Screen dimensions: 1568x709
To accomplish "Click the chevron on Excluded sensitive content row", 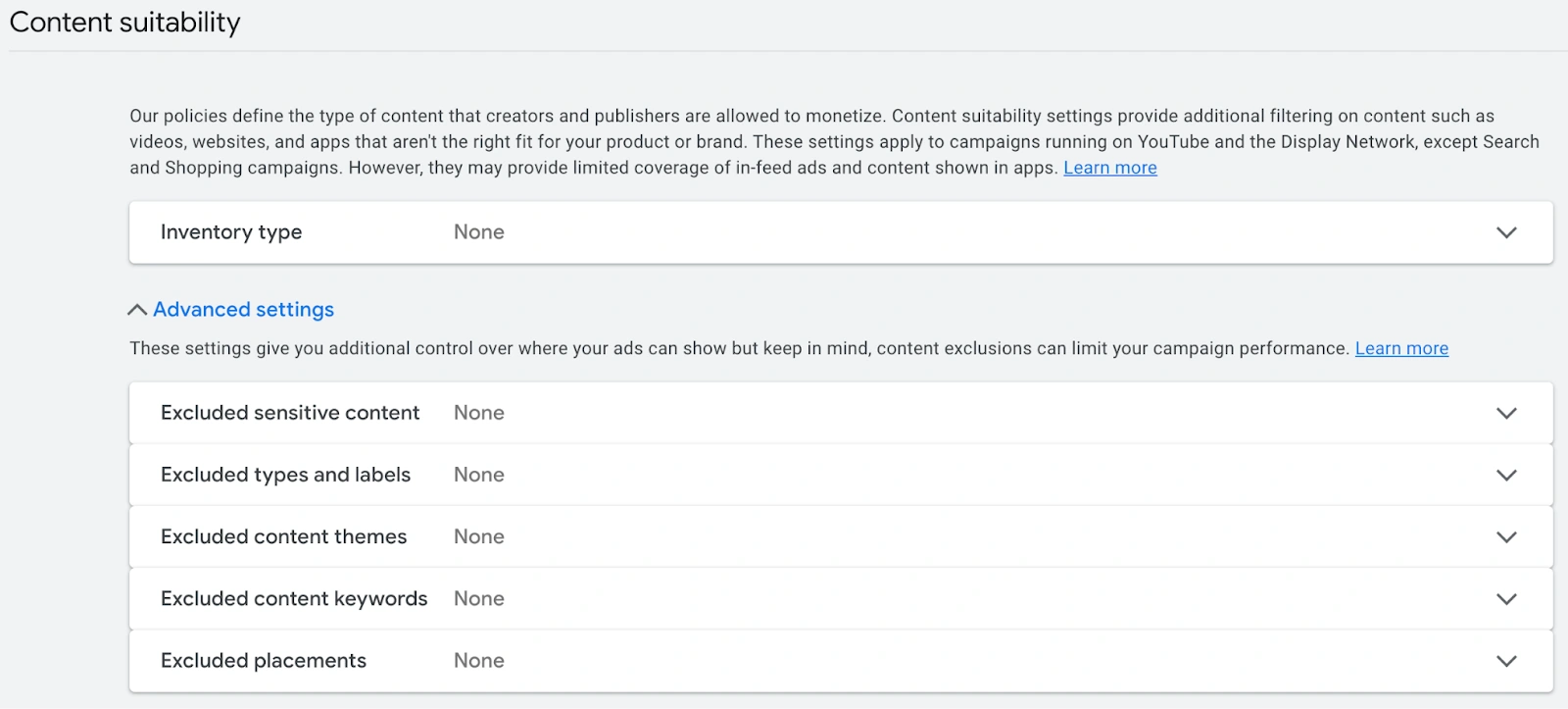I will pos(1506,413).
